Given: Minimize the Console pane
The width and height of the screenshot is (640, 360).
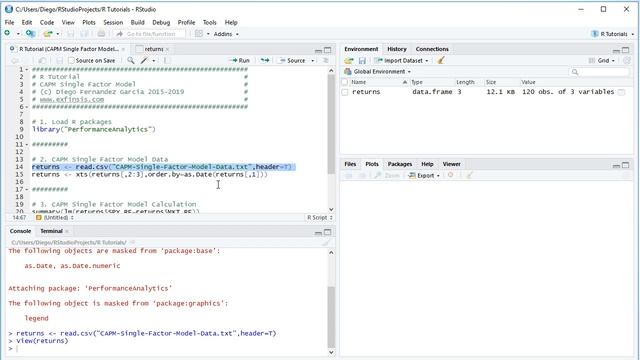Looking at the screenshot, I should (x=318, y=233).
